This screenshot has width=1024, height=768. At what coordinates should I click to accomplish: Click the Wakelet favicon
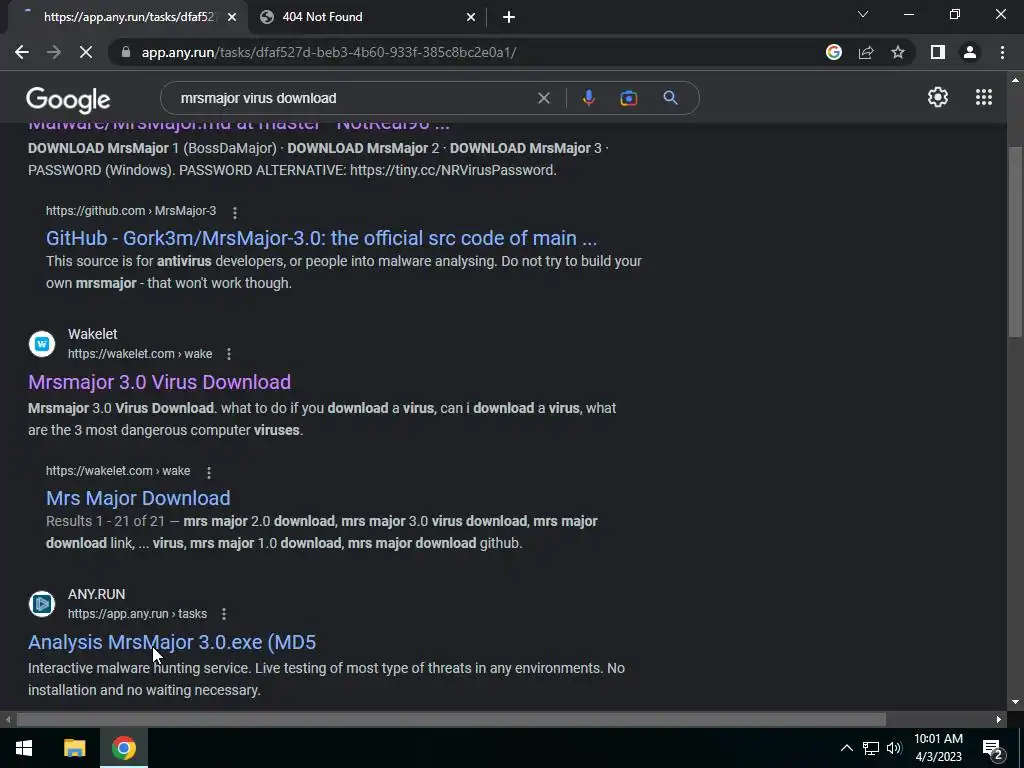(42, 344)
